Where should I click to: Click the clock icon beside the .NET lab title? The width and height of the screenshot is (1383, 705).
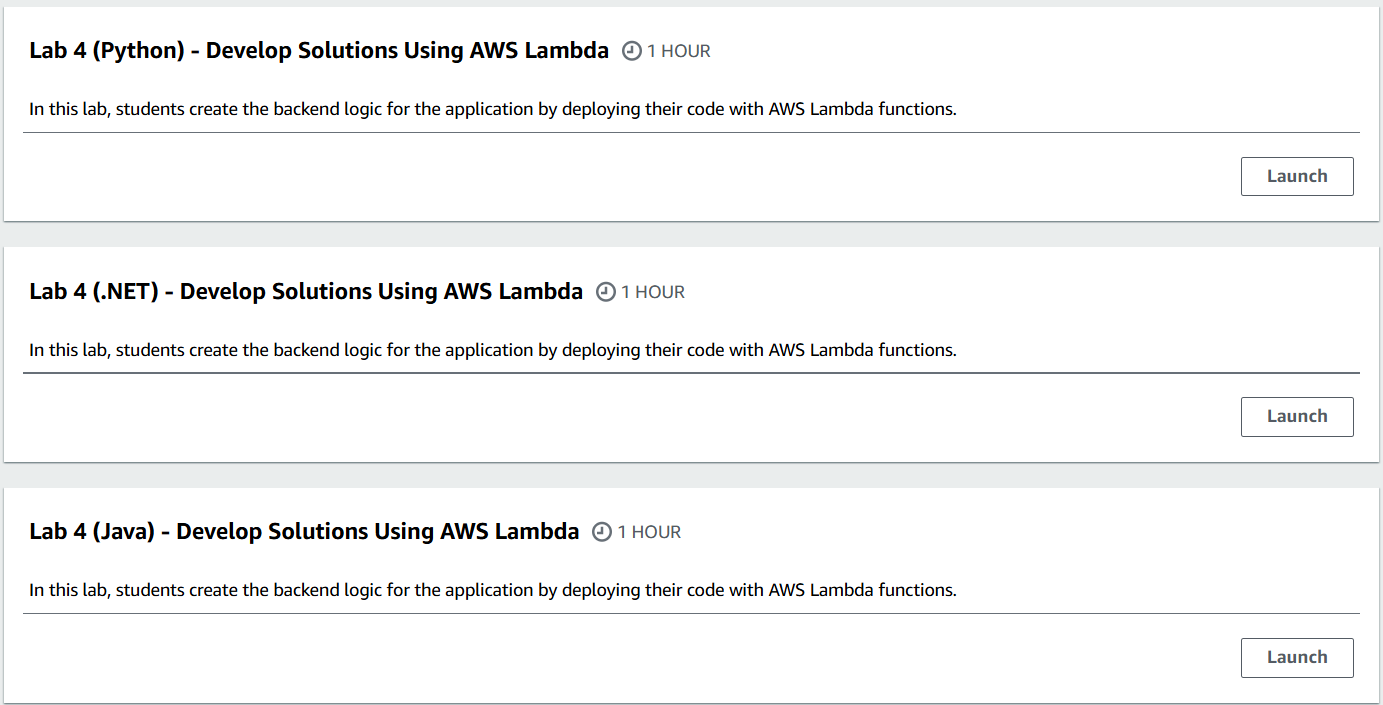pyautogui.click(x=606, y=292)
